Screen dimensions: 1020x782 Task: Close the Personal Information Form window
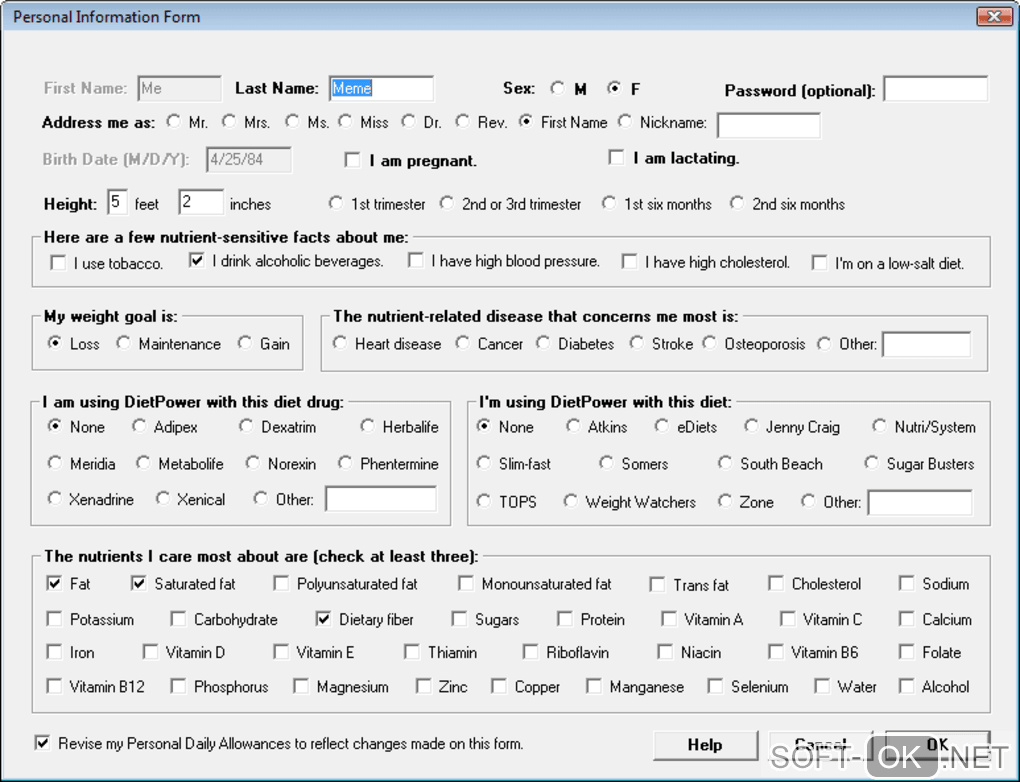tap(993, 16)
